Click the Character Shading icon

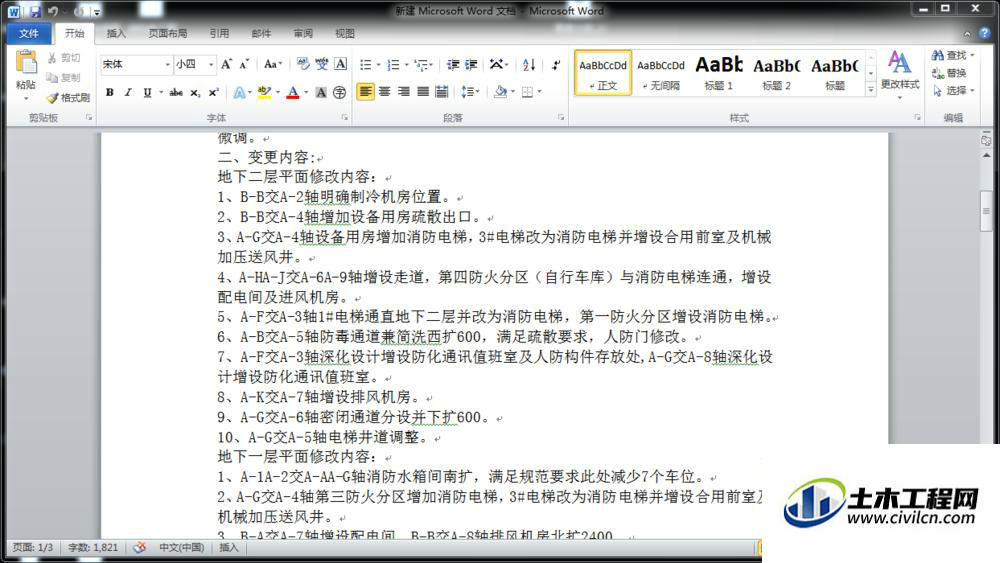click(x=321, y=92)
